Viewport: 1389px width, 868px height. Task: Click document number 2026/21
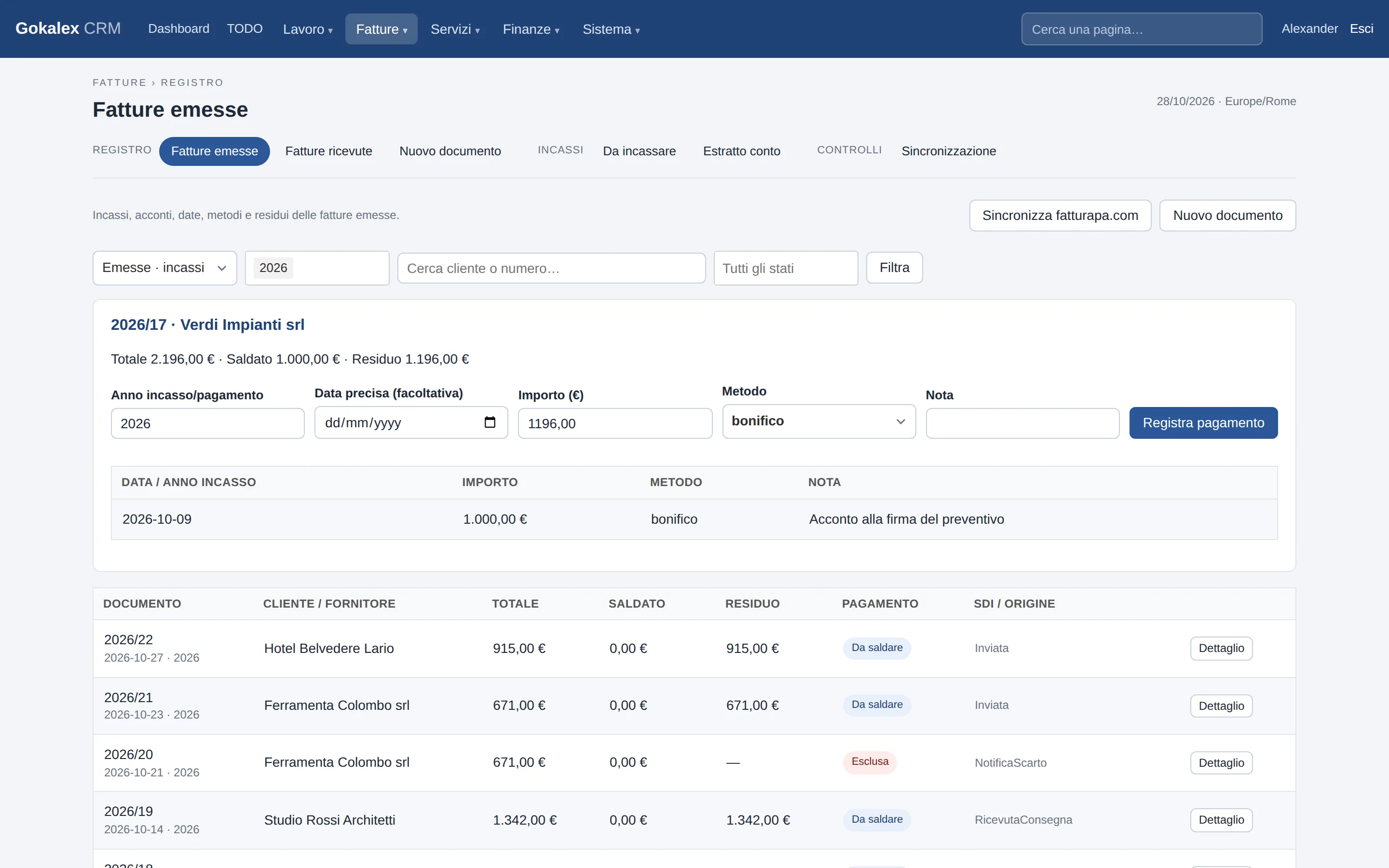click(x=128, y=697)
